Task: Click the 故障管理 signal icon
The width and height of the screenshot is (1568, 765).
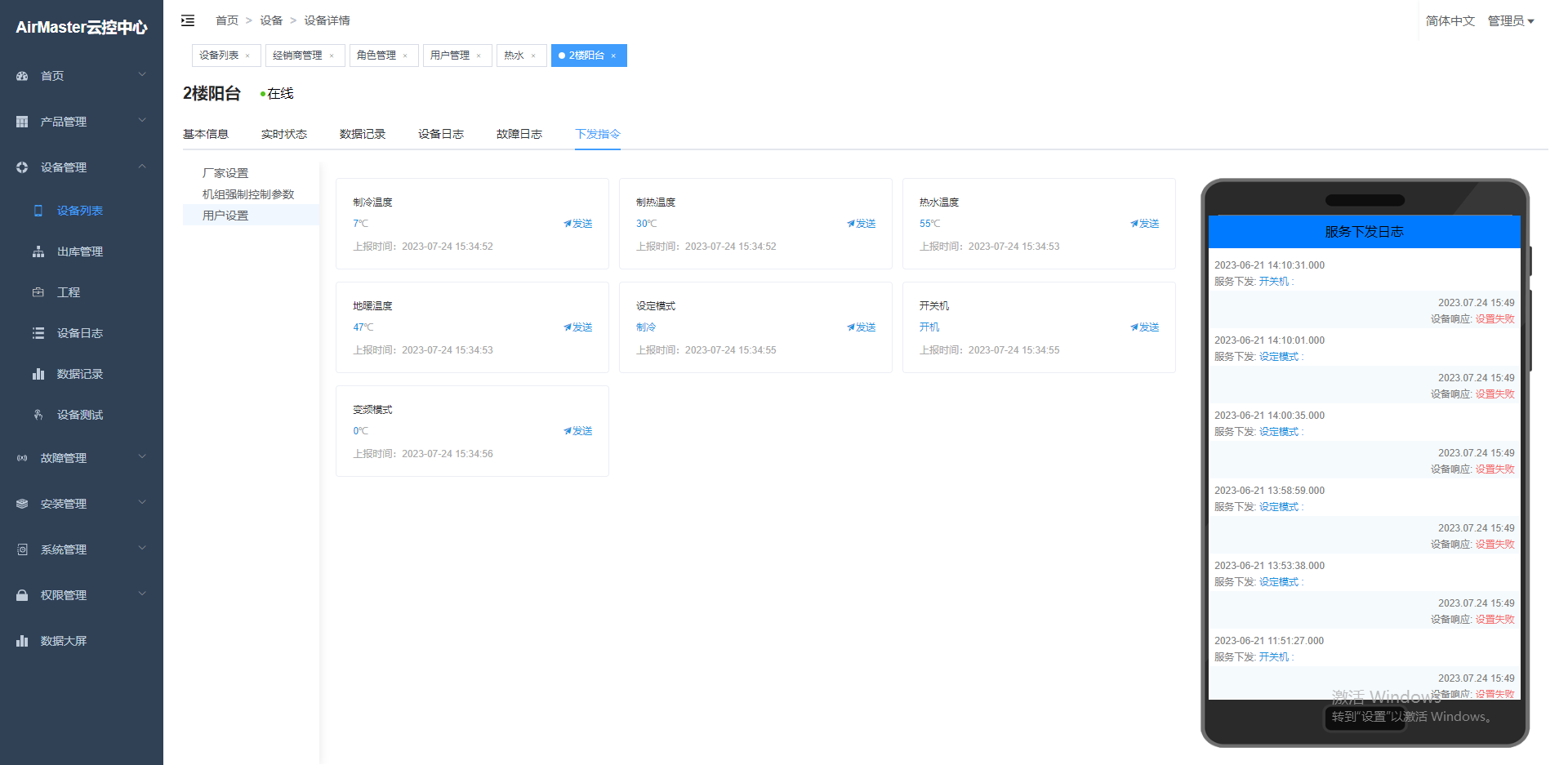Action: point(22,458)
